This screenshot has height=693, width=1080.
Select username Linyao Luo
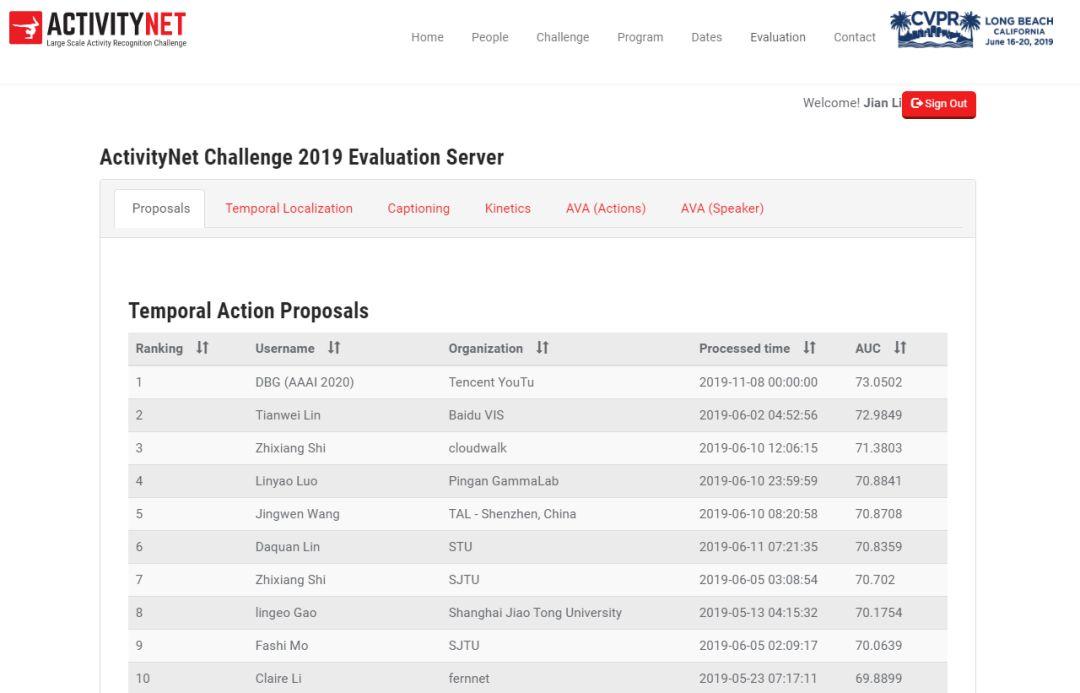tap(287, 482)
